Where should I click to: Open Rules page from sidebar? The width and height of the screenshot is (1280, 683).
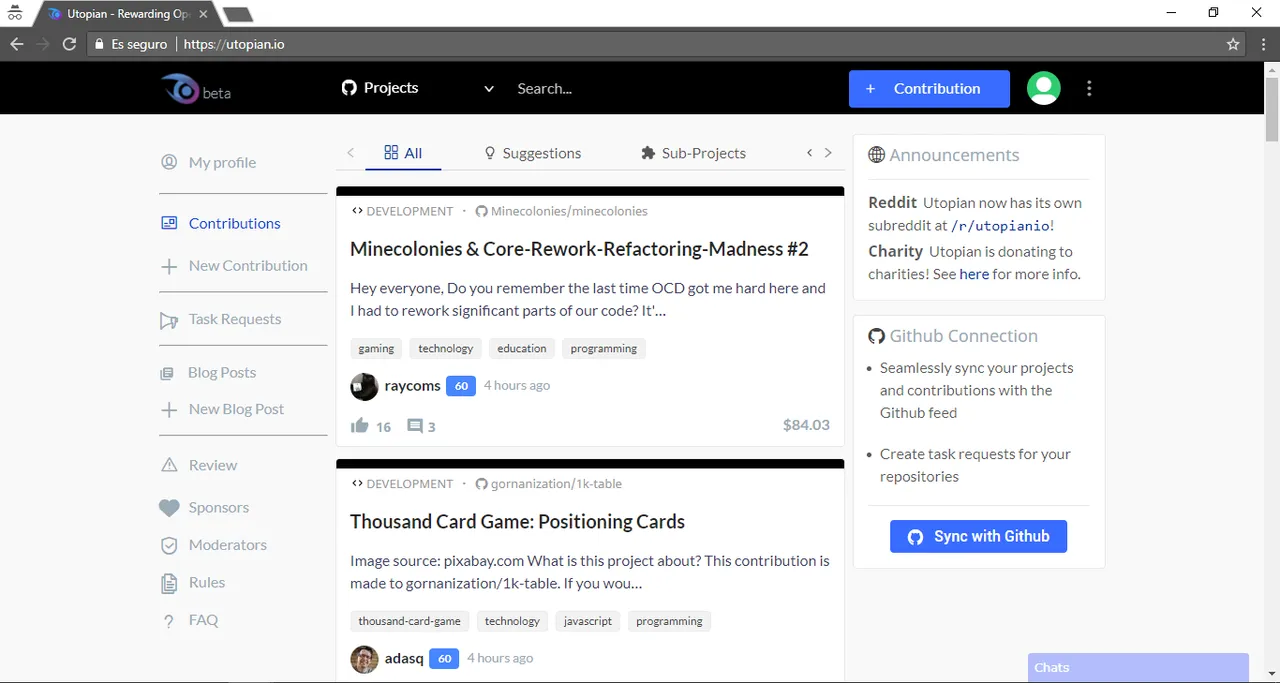(193, 582)
